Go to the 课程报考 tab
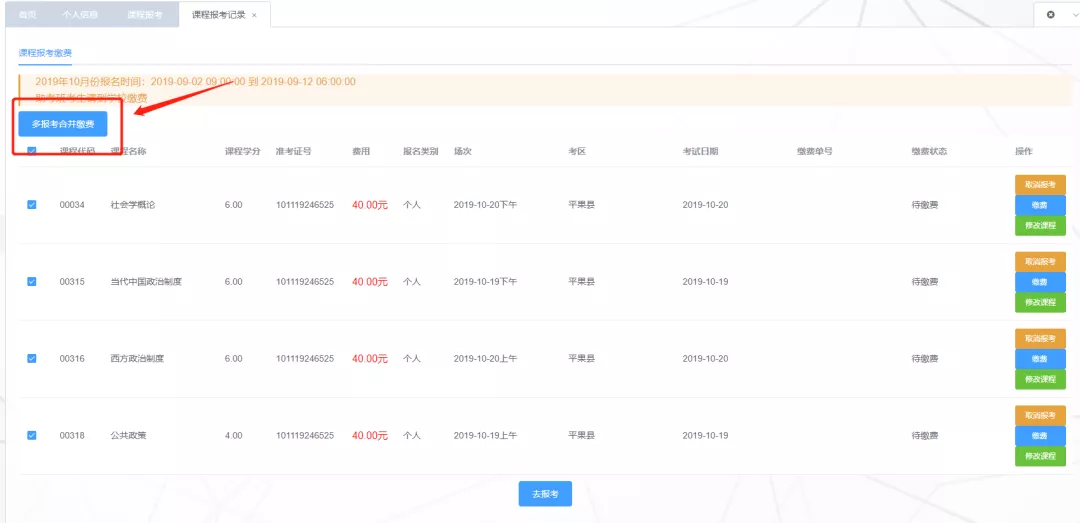The height and width of the screenshot is (523, 1080). (x=145, y=15)
